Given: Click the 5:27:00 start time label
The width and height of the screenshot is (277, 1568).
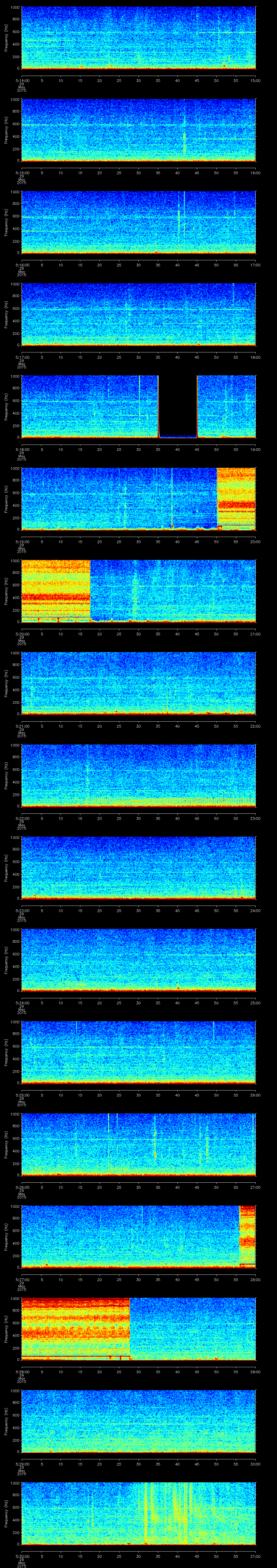Looking at the screenshot, I should pos(22,1279).
